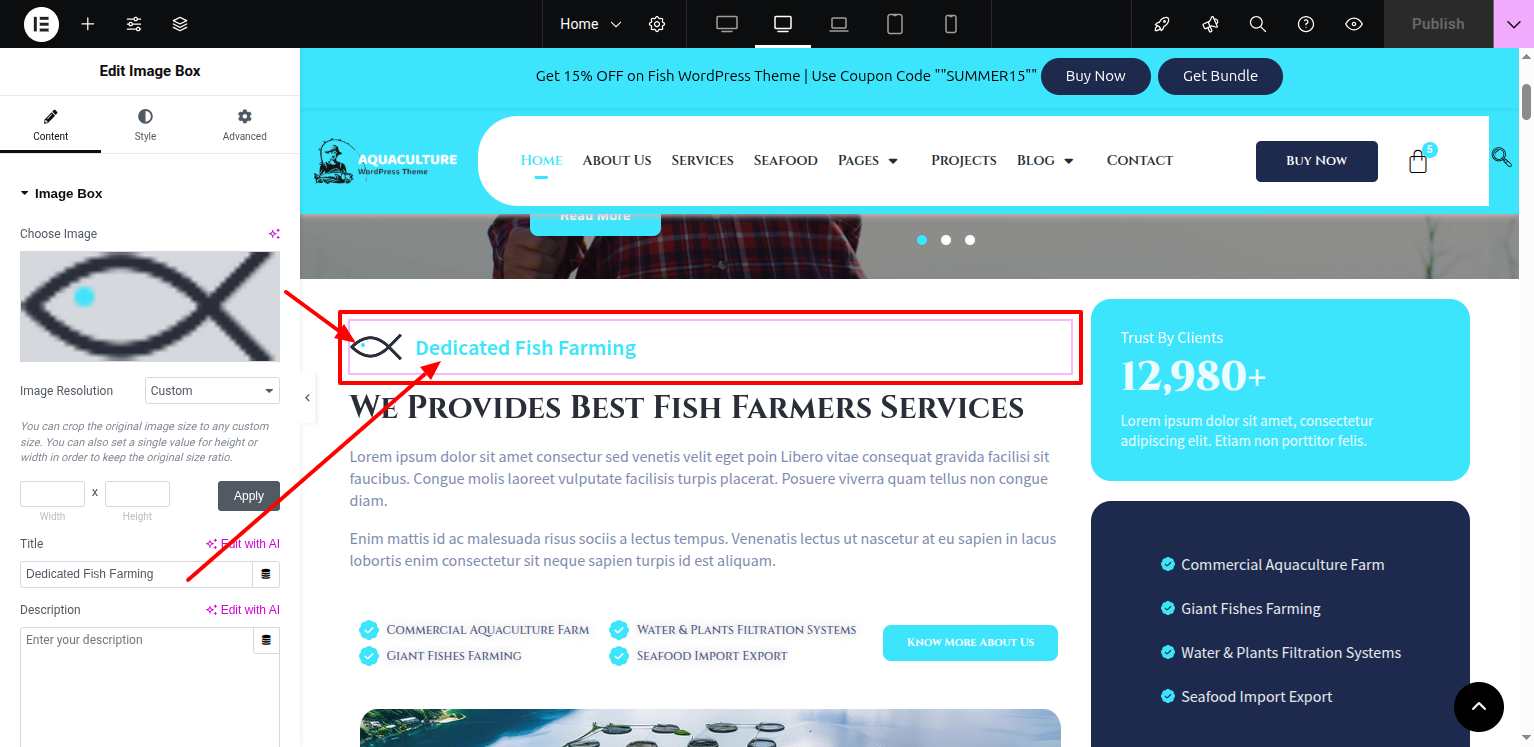
Task: Open the What's New megaphone icon
Action: pos(1210,24)
